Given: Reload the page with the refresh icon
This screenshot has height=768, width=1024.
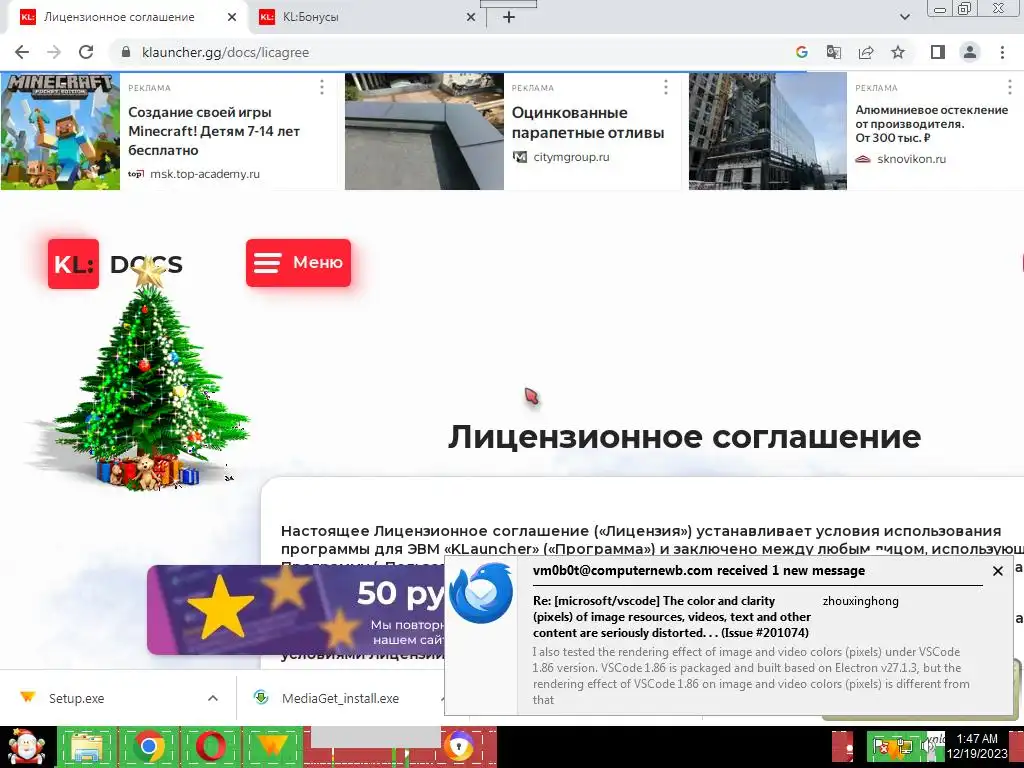Looking at the screenshot, I should pos(86,52).
